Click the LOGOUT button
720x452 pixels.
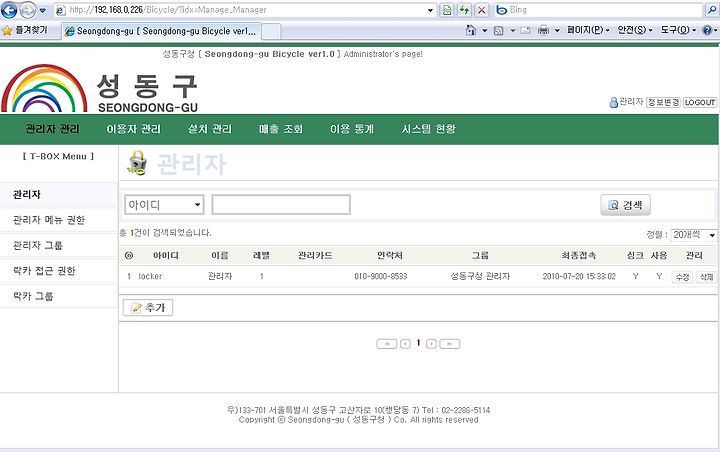click(x=700, y=102)
